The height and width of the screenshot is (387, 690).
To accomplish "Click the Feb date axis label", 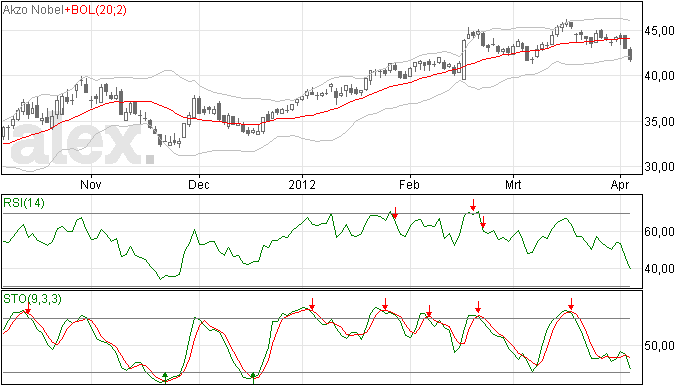I will 409,184.
